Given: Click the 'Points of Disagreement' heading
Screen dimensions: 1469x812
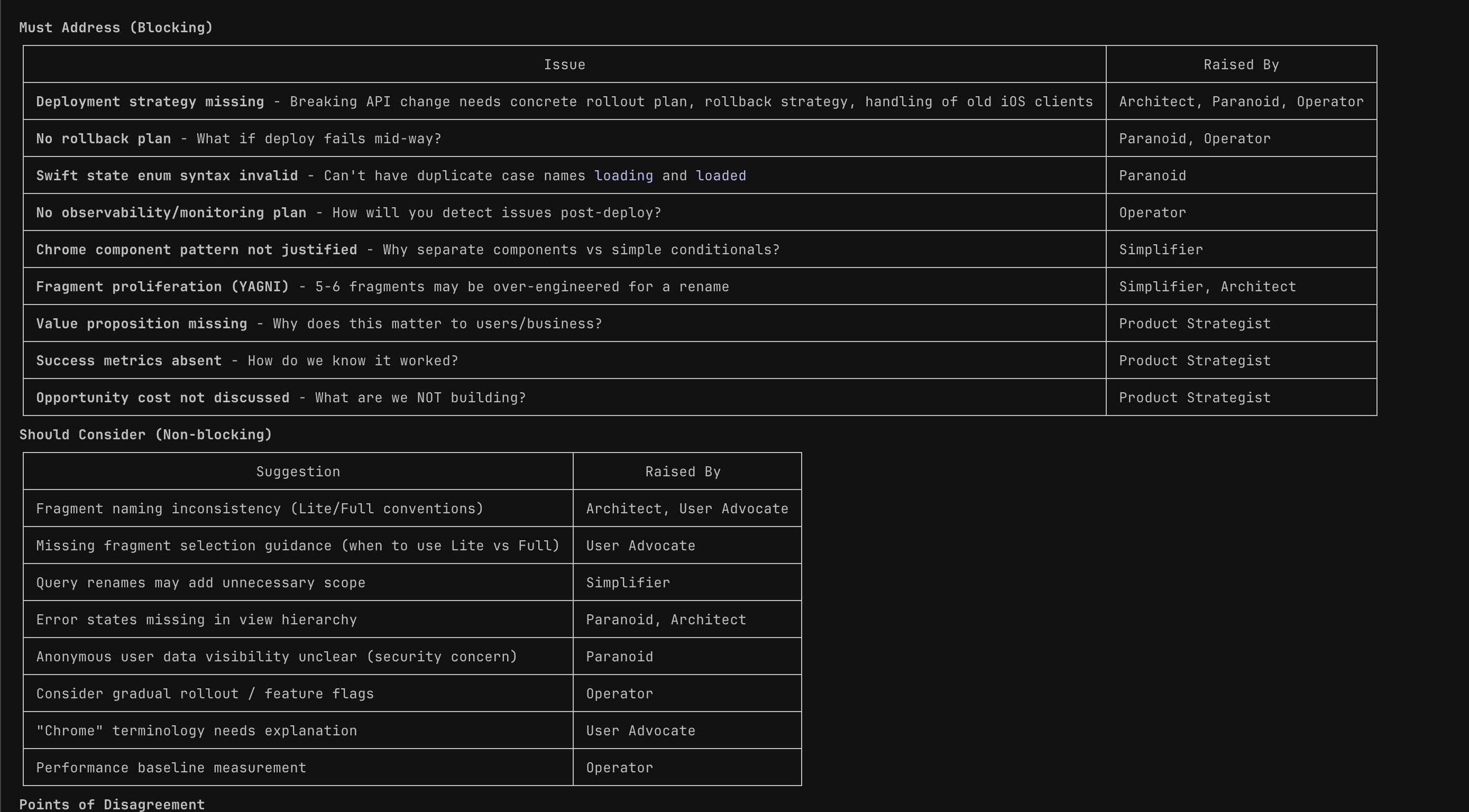Looking at the screenshot, I should (x=112, y=804).
